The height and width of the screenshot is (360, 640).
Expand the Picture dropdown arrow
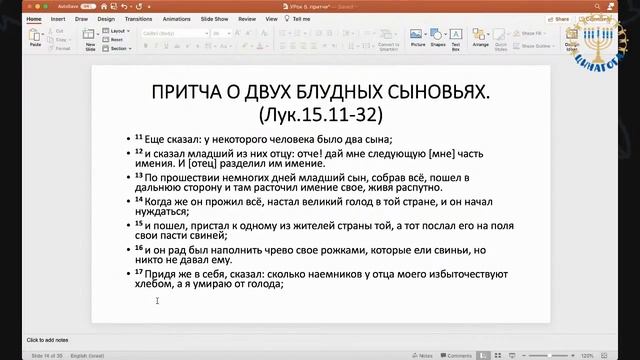point(425,34)
